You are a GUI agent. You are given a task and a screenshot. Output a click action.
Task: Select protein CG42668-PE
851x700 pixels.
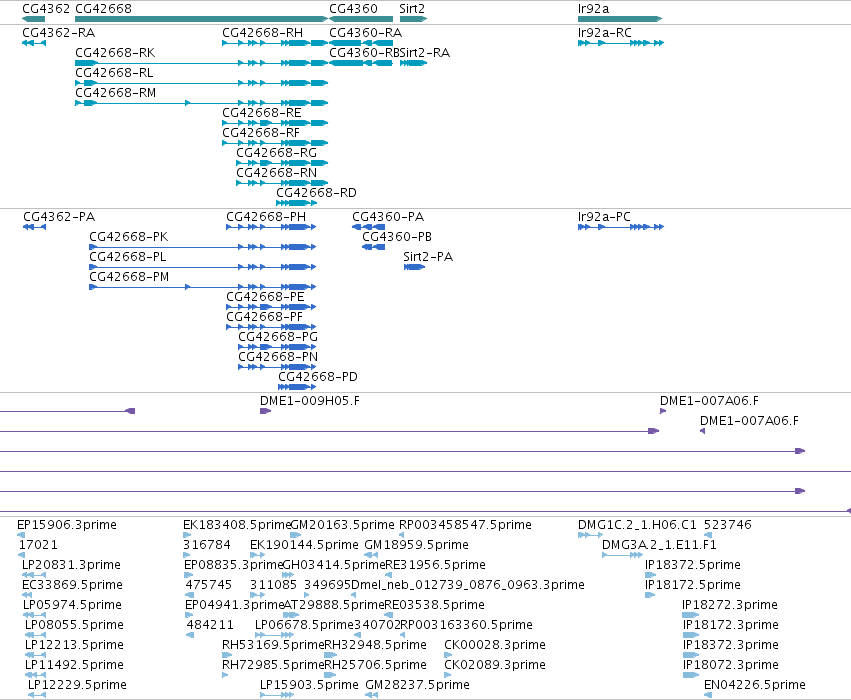pyautogui.click(x=265, y=297)
